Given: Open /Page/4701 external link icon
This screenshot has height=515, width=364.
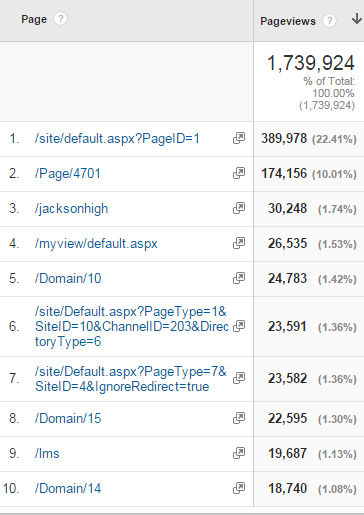Looking at the screenshot, I should point(239,173).
